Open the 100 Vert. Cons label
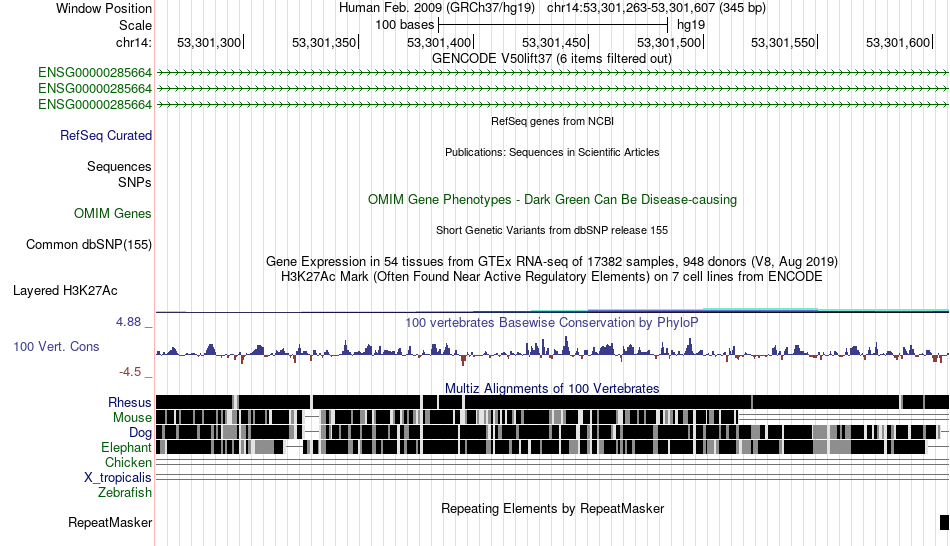 56,347
